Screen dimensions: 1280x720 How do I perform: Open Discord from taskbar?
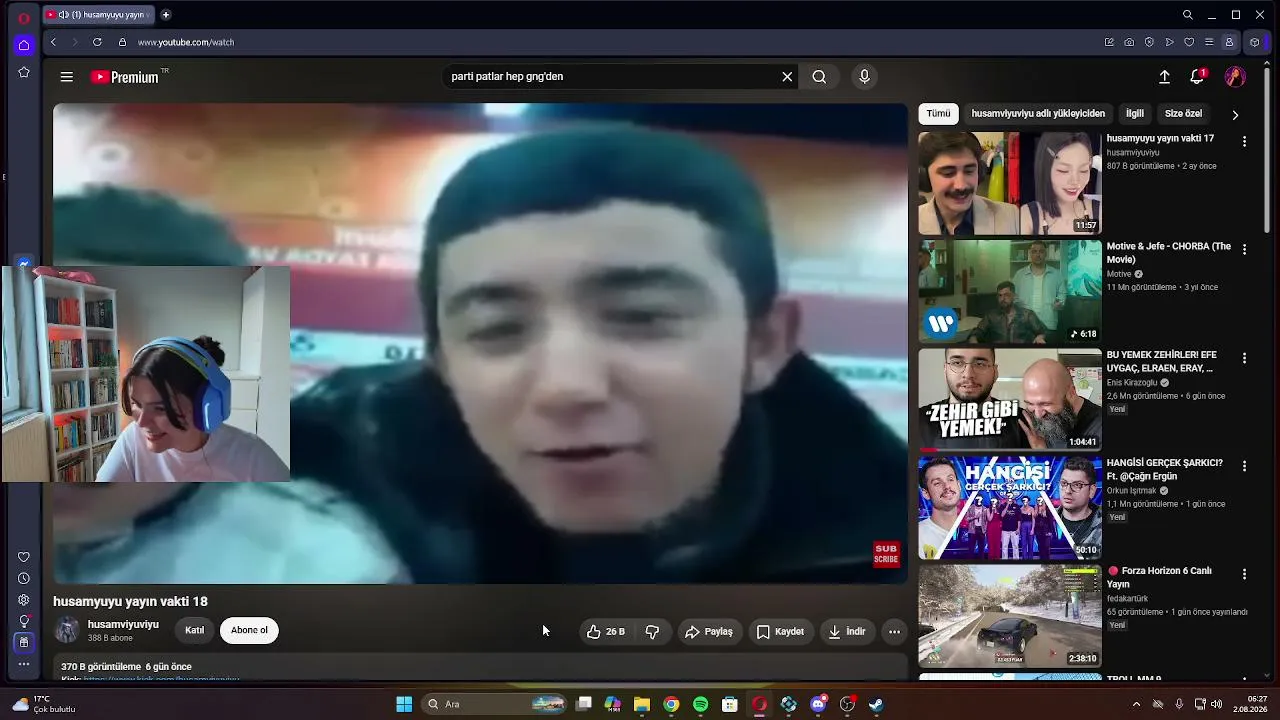point(818,704)
